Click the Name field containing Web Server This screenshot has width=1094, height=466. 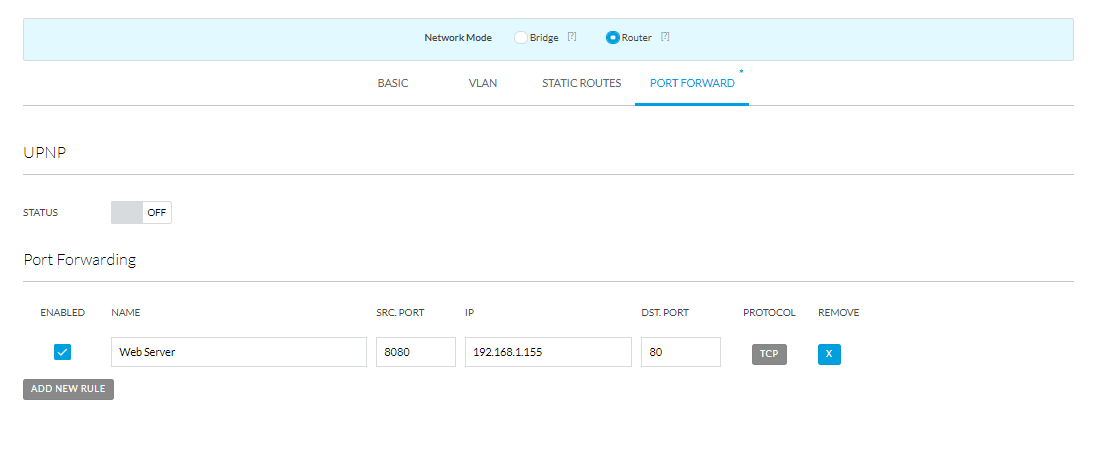(239, 352)
